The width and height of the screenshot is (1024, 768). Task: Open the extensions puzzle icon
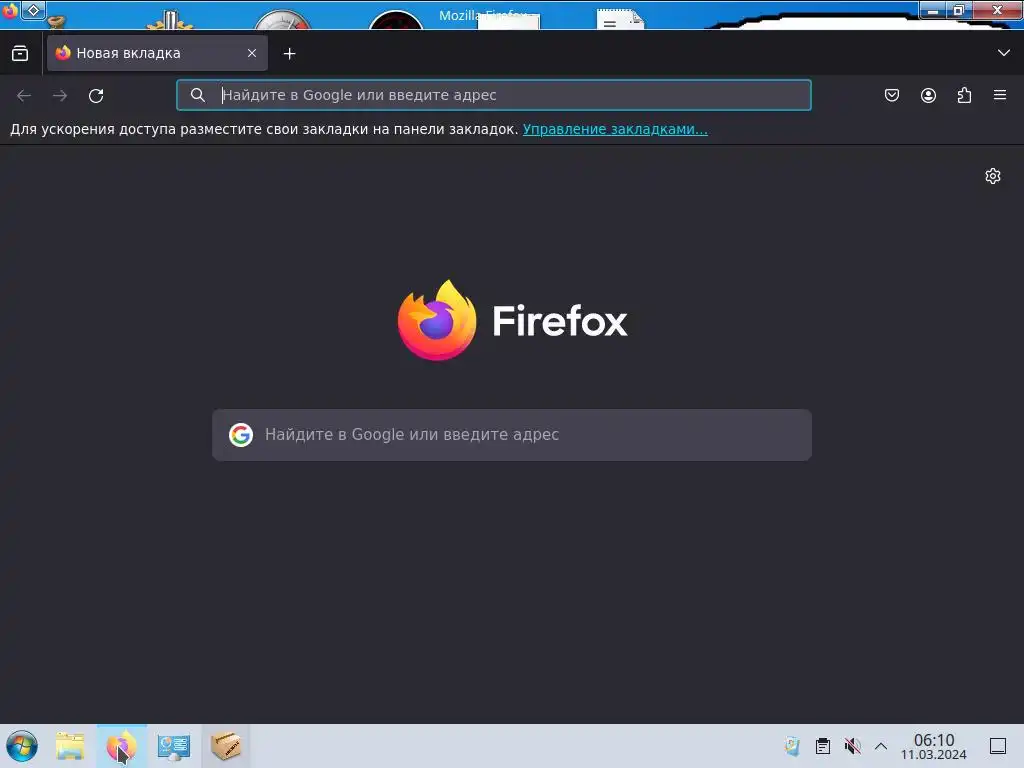pos(964,95)
